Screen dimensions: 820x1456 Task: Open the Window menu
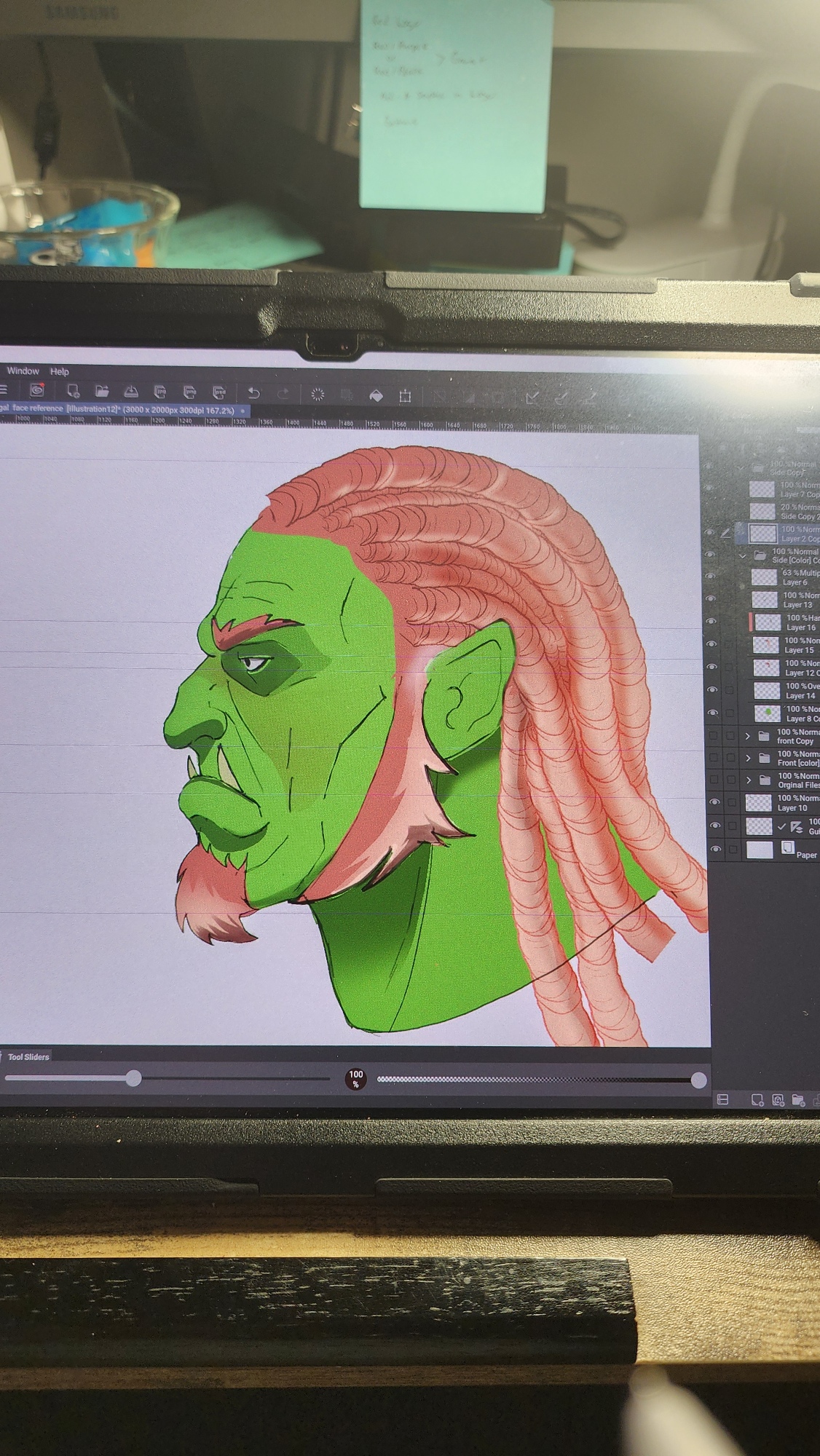pos(23,371)
